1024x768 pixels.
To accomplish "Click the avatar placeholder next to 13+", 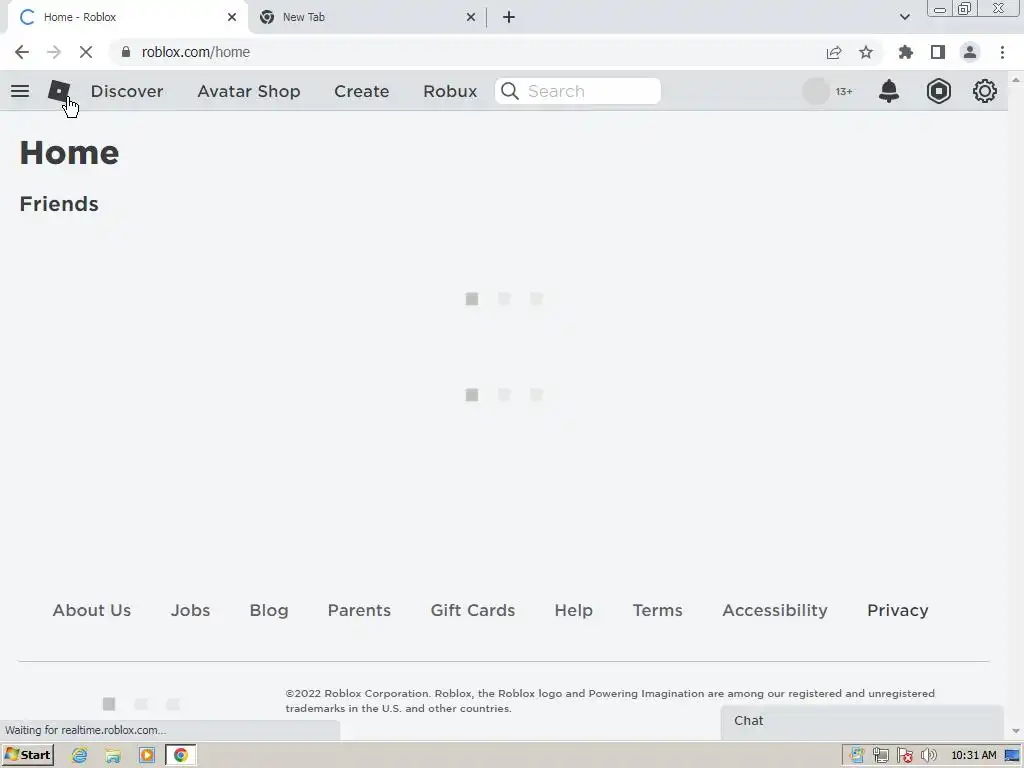I will pyautogui.click(x=816, y=91).
